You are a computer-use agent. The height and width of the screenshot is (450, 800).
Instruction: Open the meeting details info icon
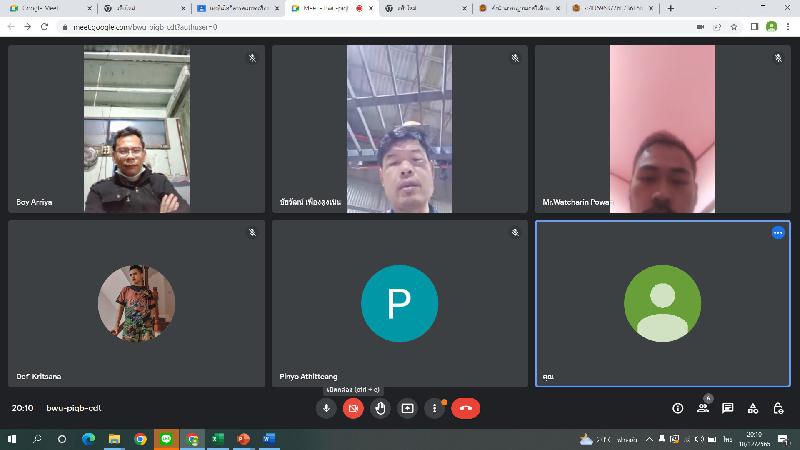(677, 408)
